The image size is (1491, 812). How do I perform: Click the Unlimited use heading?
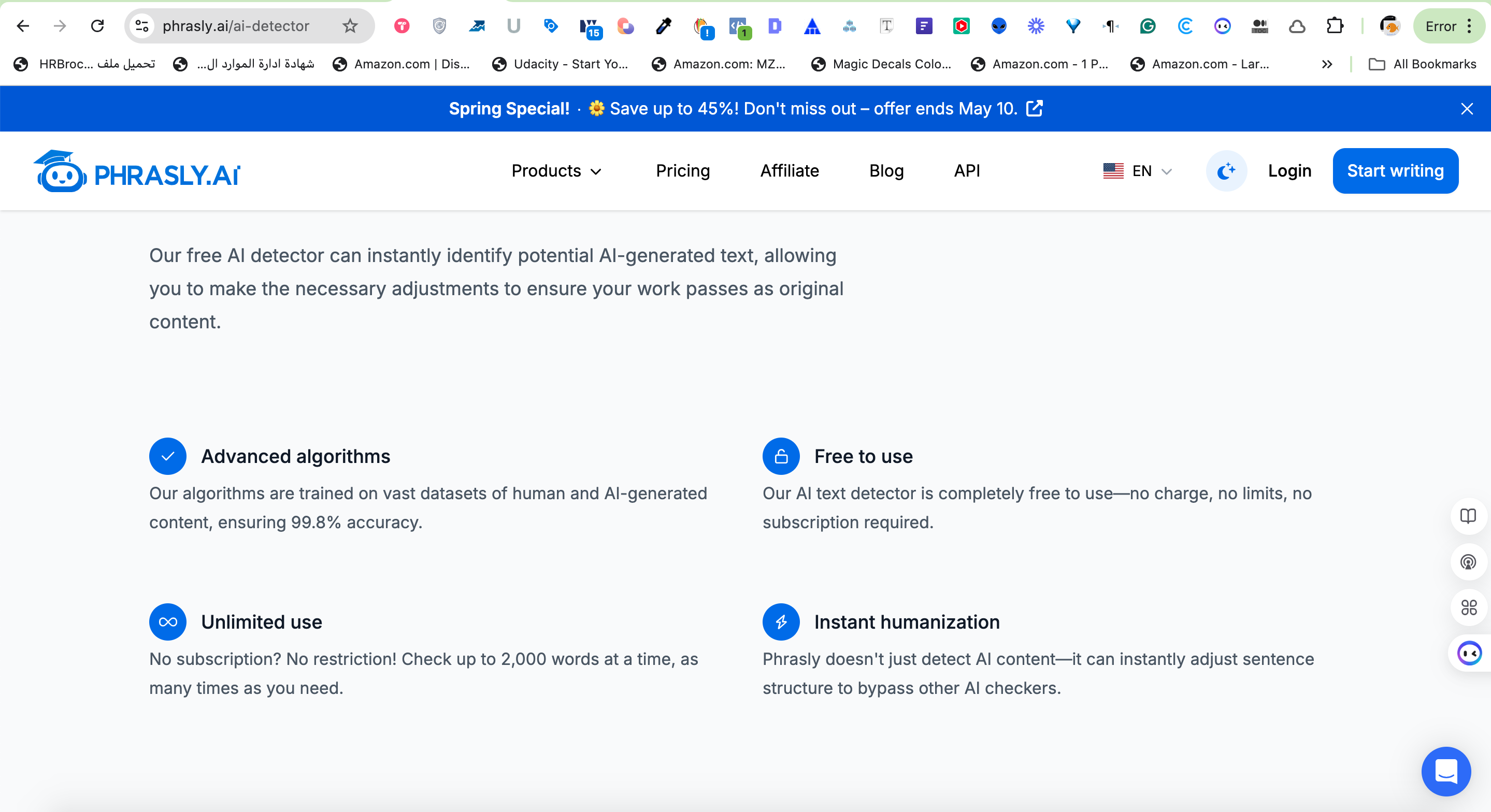click(x=262, y=621)
